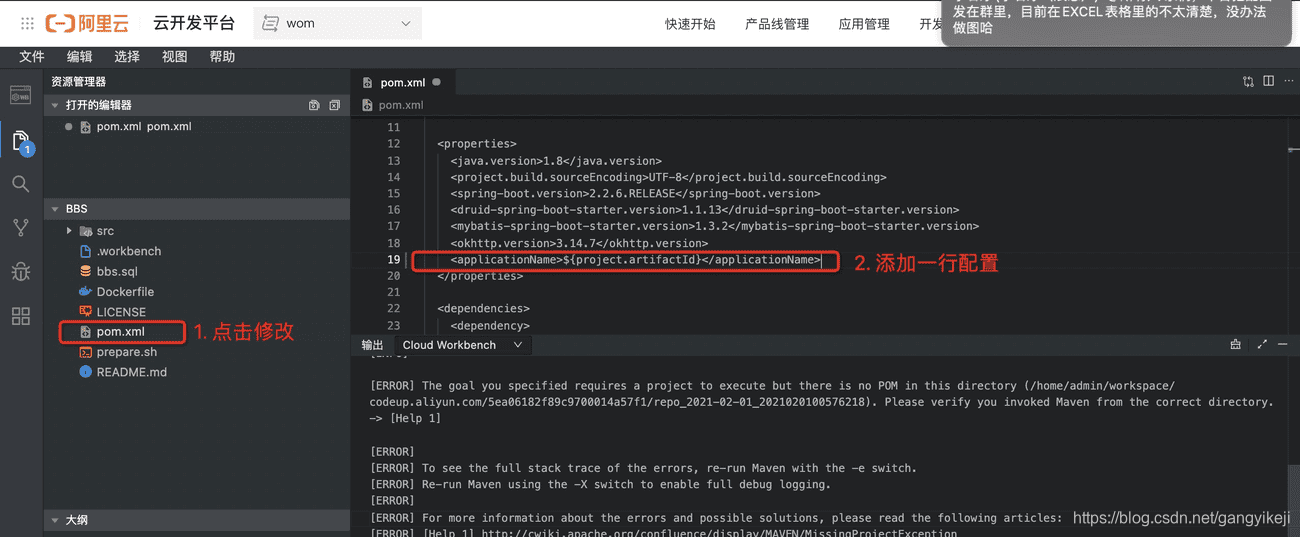Click the Close All Editors icon
This screenshot has width=1300, height=537.
click(334, 105)
